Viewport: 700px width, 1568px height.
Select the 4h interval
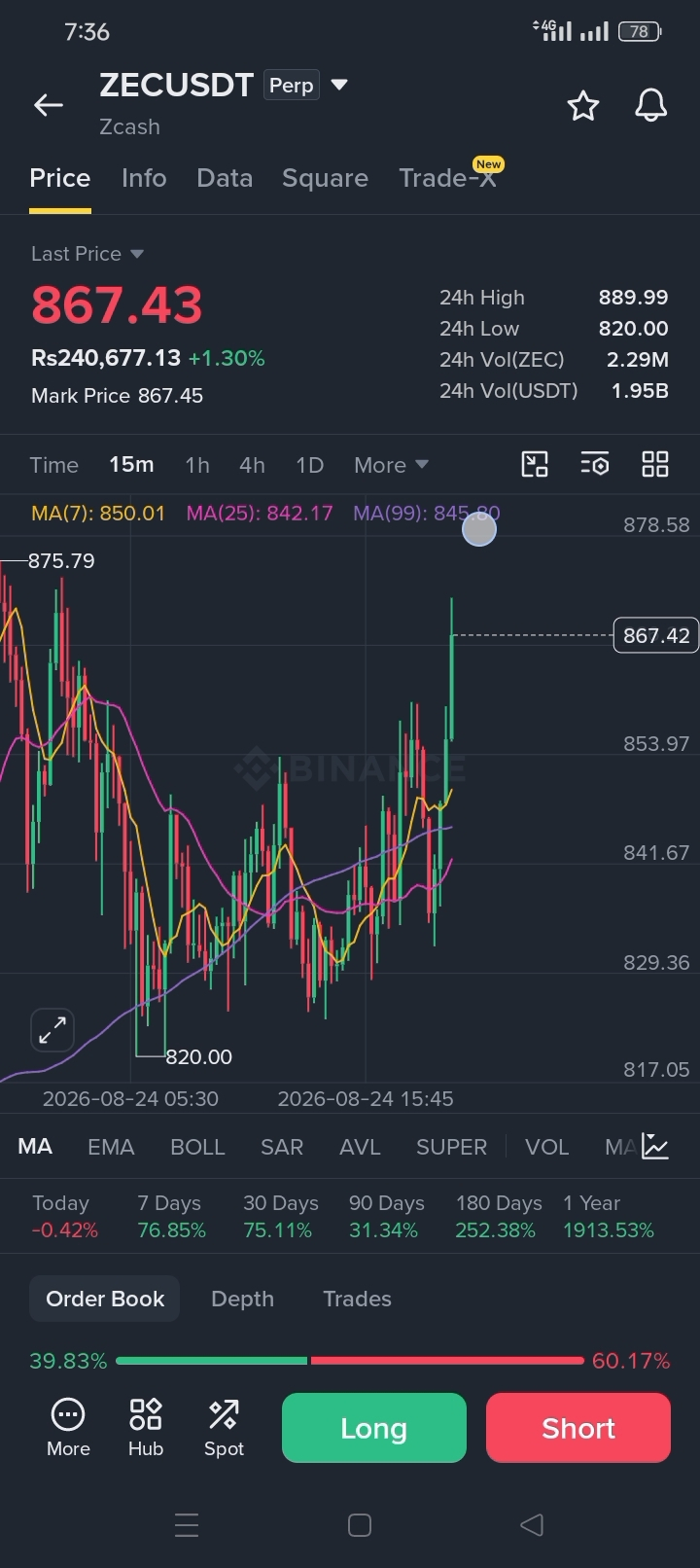click(x=253, y=465)
